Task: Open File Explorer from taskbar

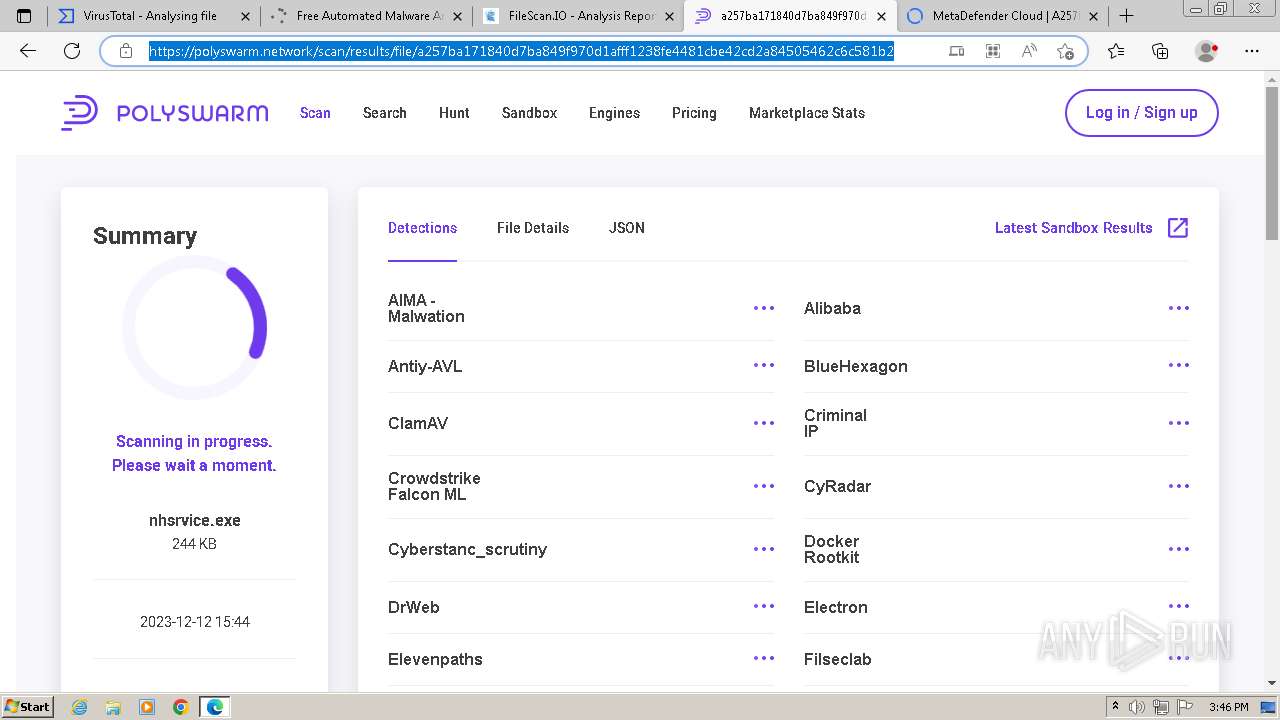Action: [x=113, y=707]
